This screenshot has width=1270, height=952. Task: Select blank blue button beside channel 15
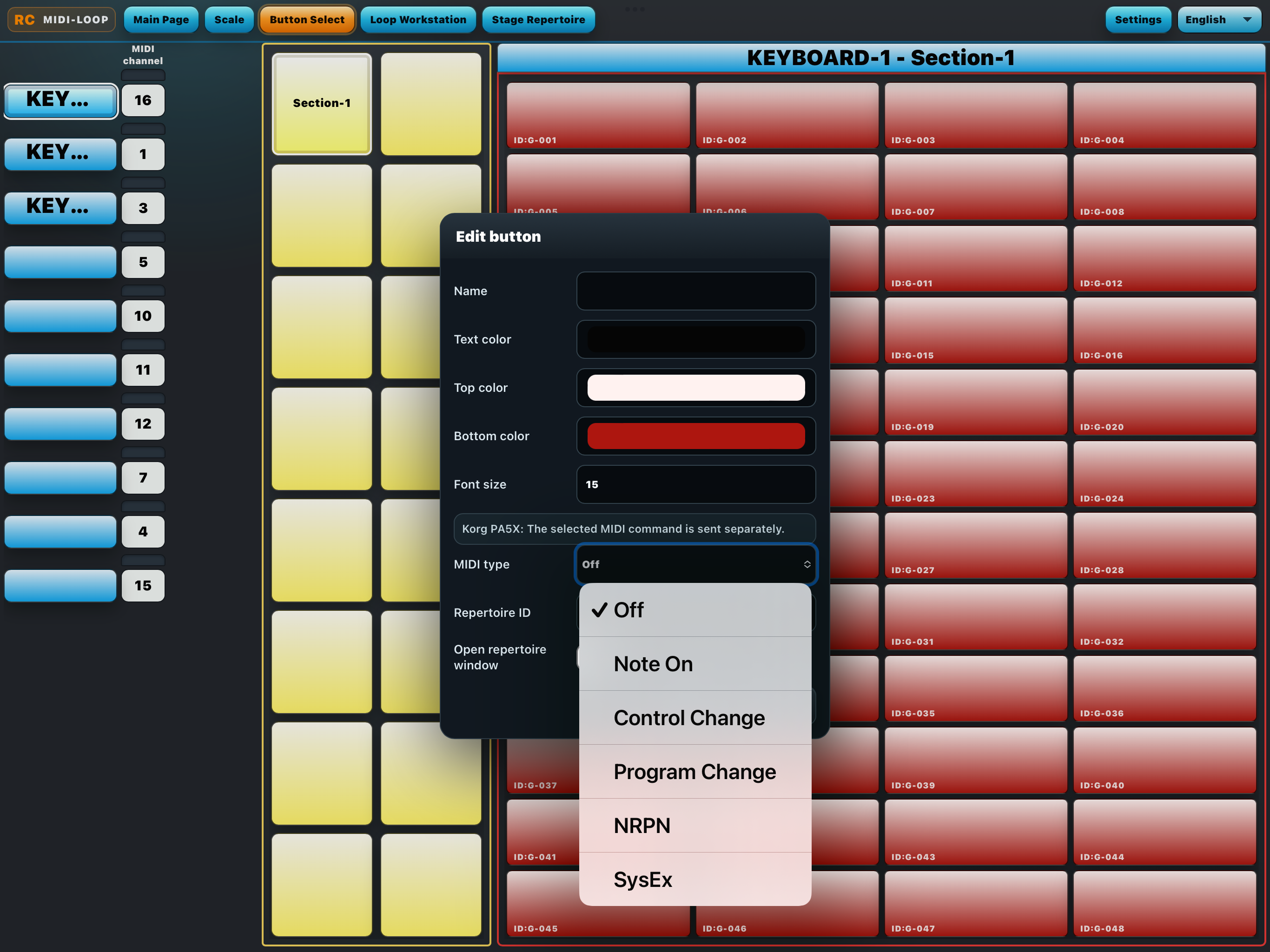point(60,586)
